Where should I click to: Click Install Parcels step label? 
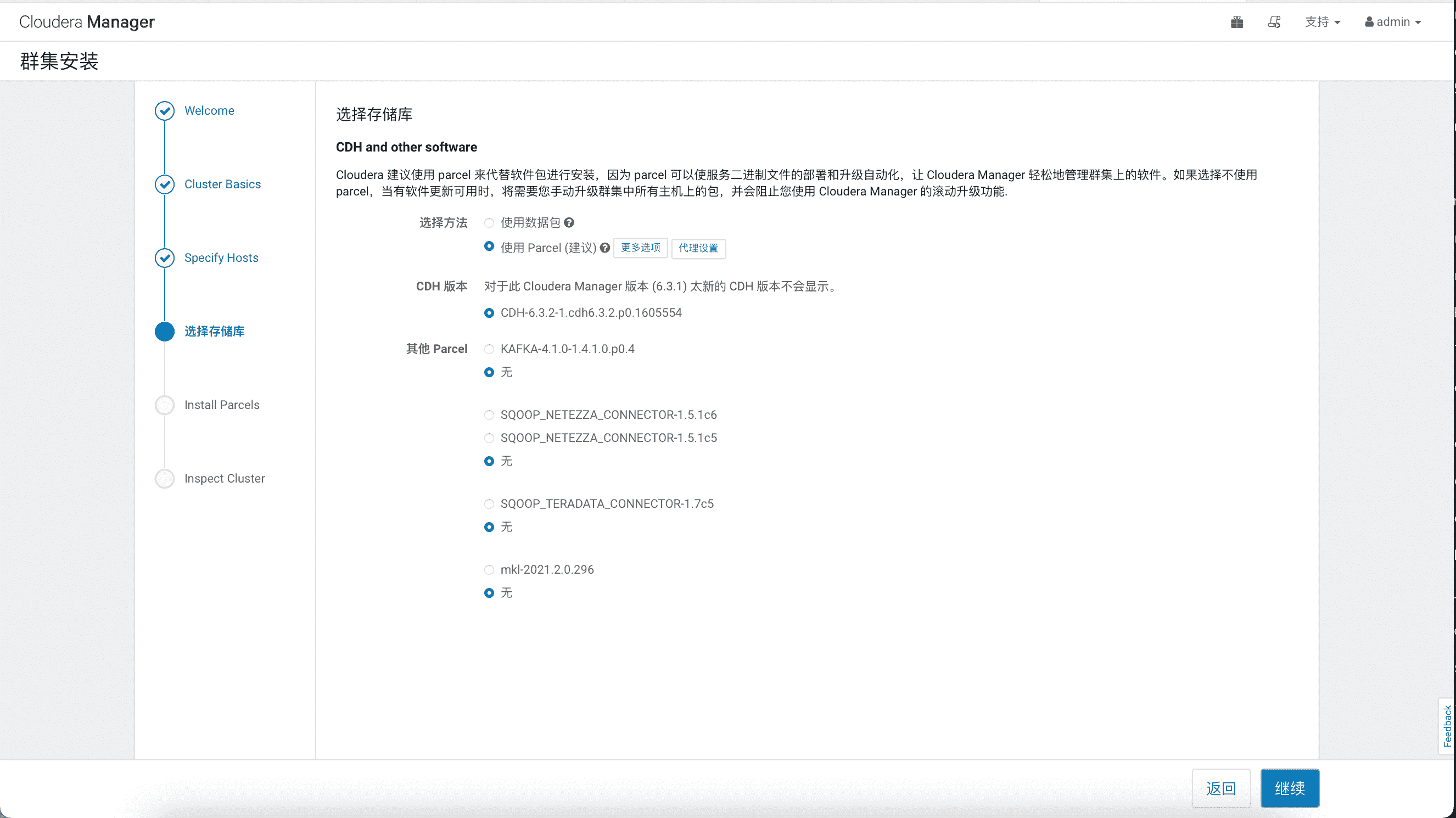(x=222, y=405)
